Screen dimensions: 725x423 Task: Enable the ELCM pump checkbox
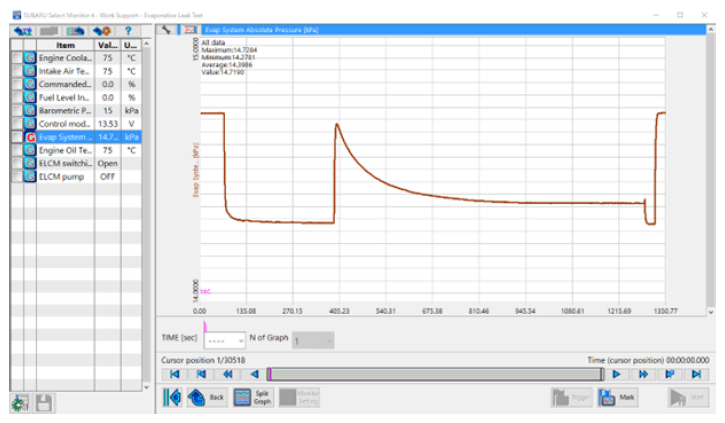point(16,176)
